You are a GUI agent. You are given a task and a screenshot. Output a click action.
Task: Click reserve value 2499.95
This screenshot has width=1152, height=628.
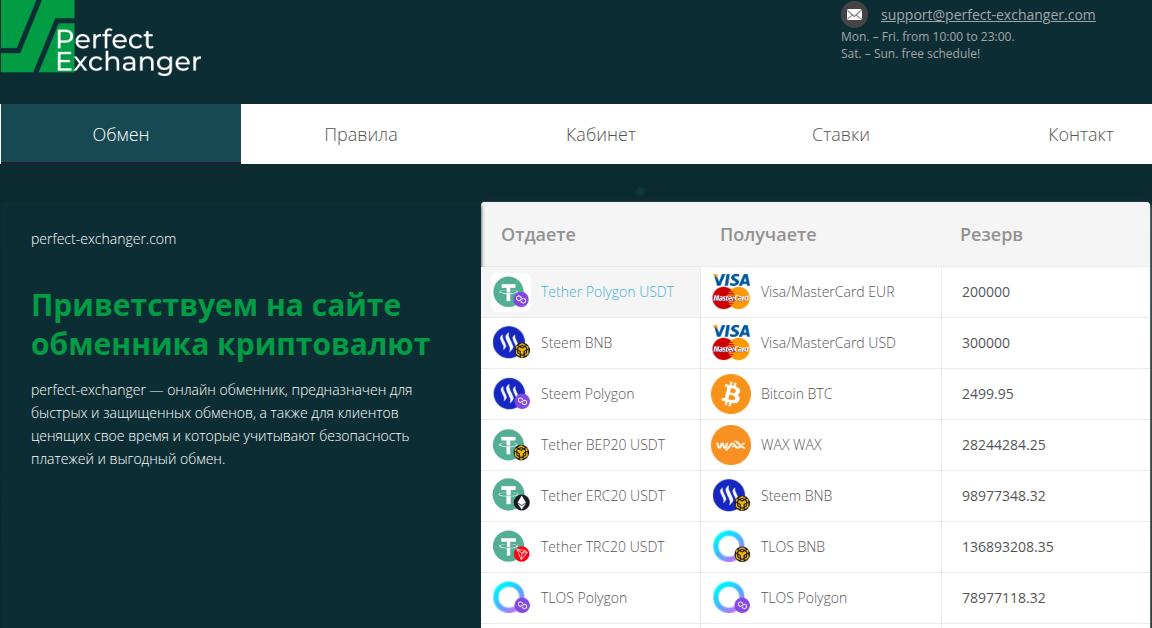pyautogui.click(x=987, y=394)
